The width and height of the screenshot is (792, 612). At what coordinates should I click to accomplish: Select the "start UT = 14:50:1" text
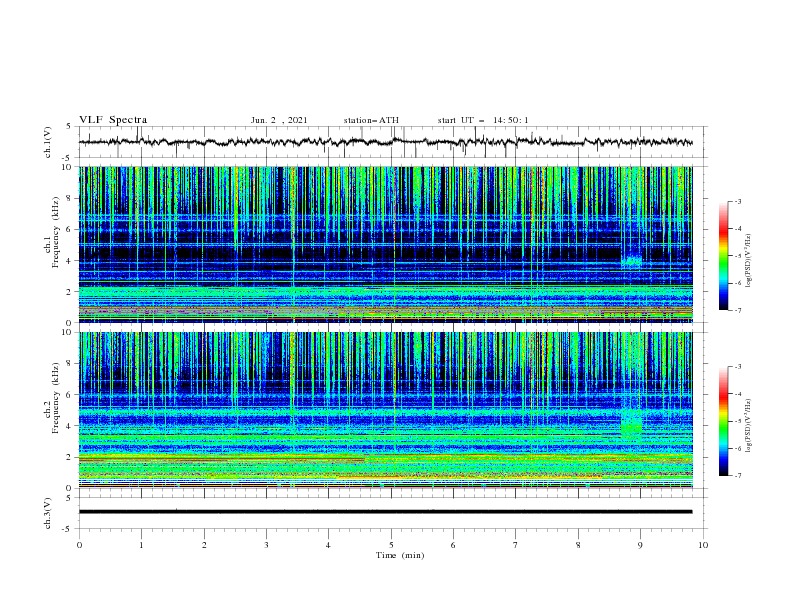pyautogui.click(x=483, y=120)
